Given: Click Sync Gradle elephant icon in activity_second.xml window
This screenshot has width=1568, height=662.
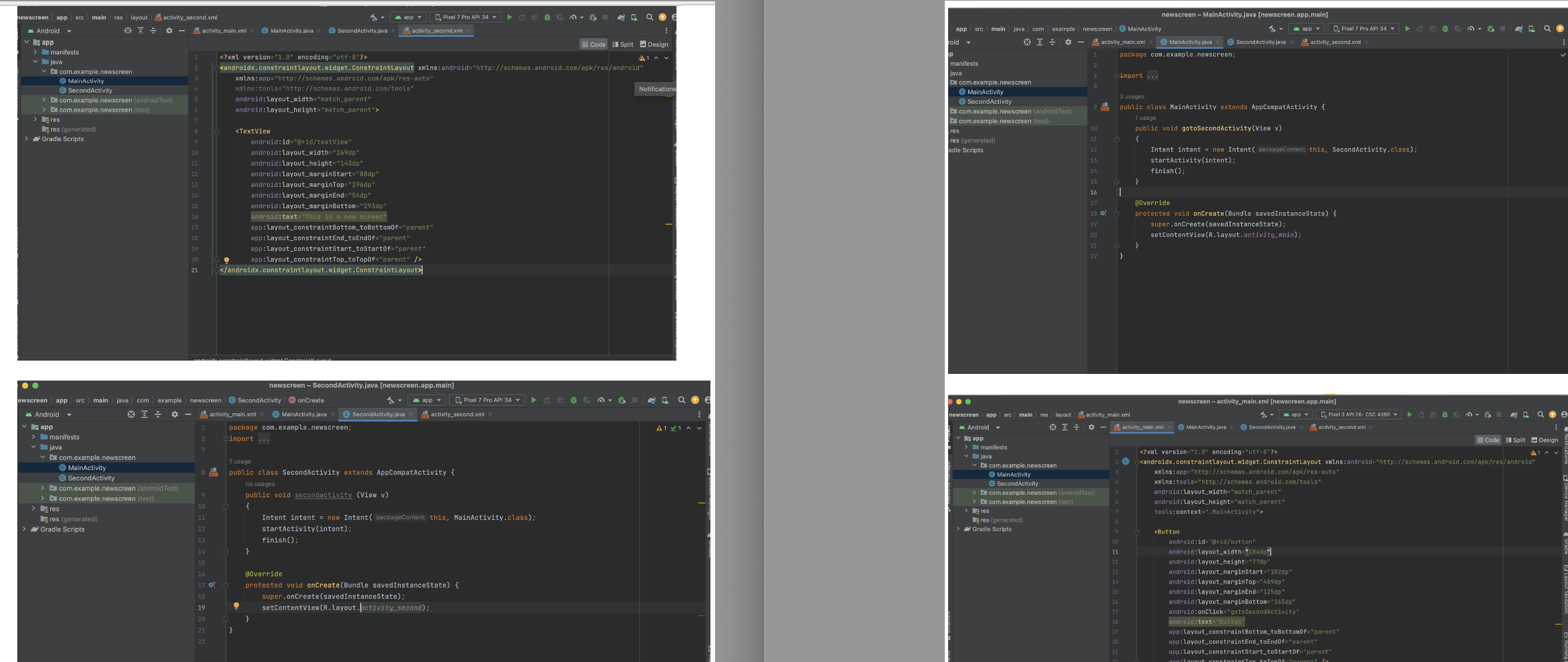Looking at the screenshot, I should [x=621, y=17].
